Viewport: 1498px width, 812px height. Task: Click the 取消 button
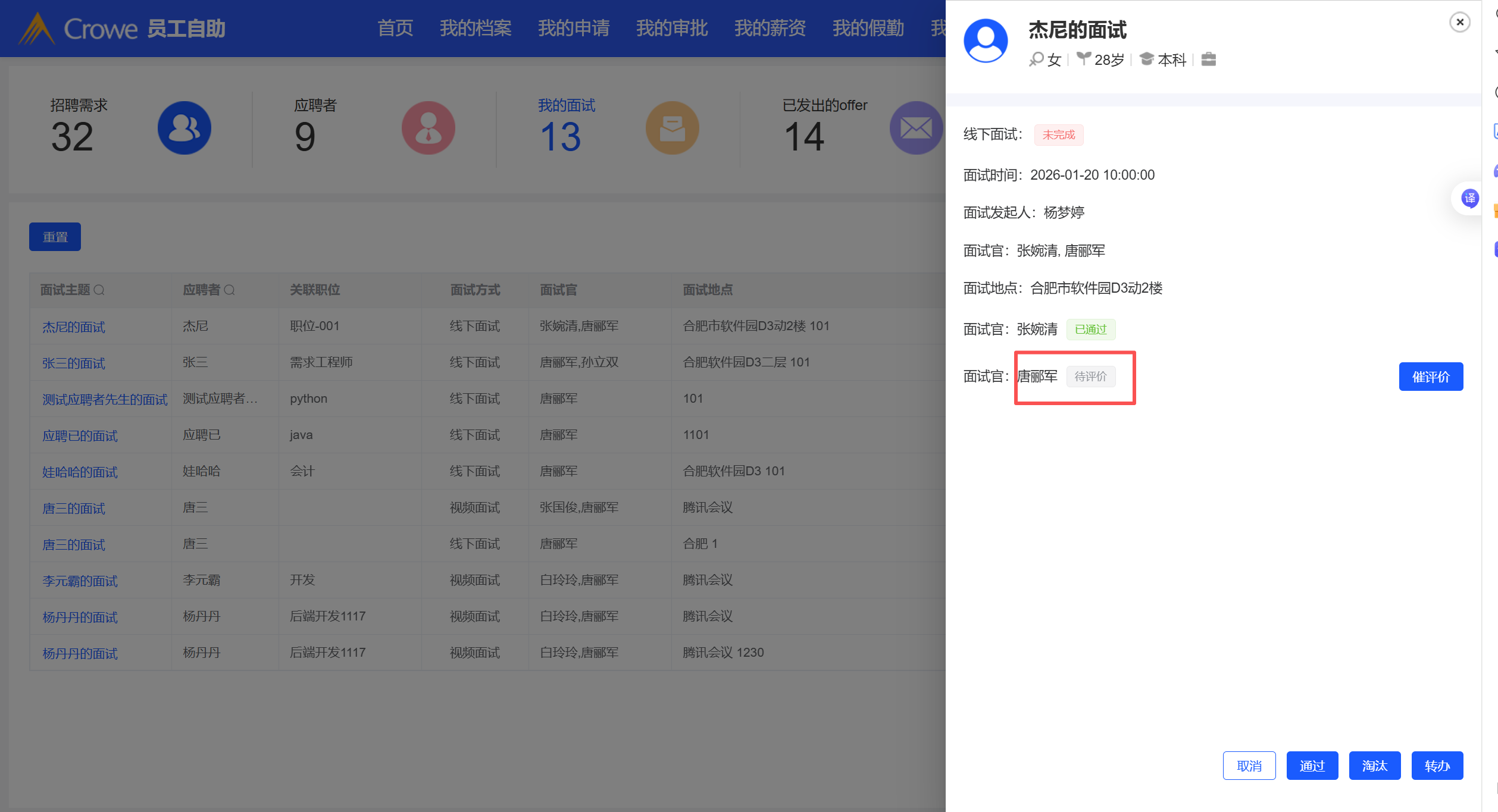(1249, 766)
